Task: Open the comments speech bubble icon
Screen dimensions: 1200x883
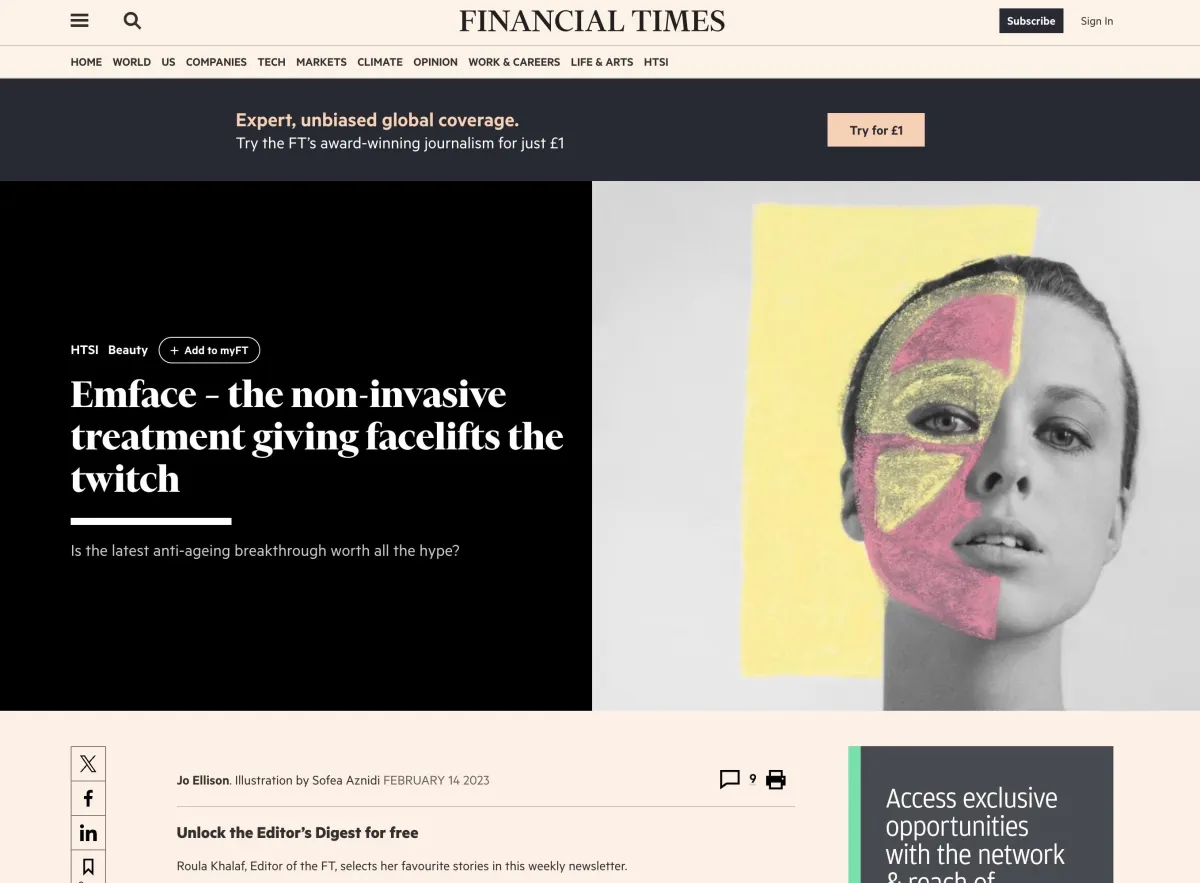Action: [730, 780]
